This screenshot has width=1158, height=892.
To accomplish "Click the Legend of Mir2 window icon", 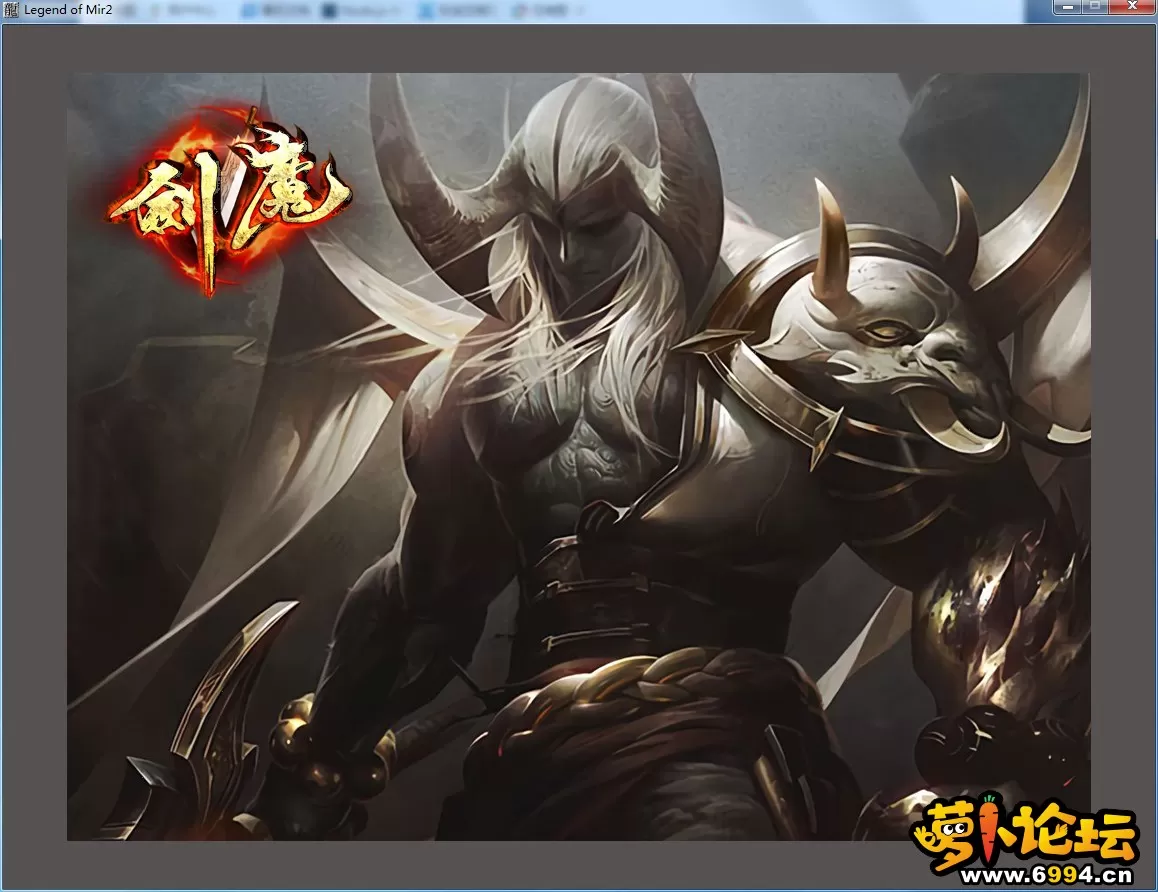I will [11, 10].
